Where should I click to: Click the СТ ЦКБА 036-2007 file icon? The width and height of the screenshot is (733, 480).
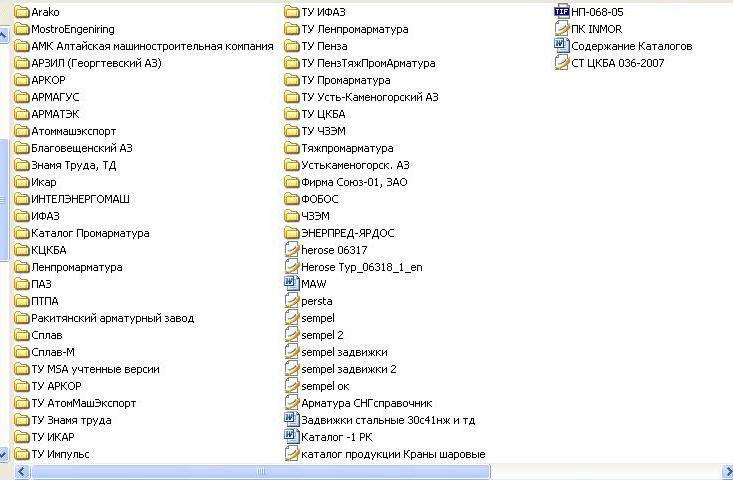[x=561, y=63]
